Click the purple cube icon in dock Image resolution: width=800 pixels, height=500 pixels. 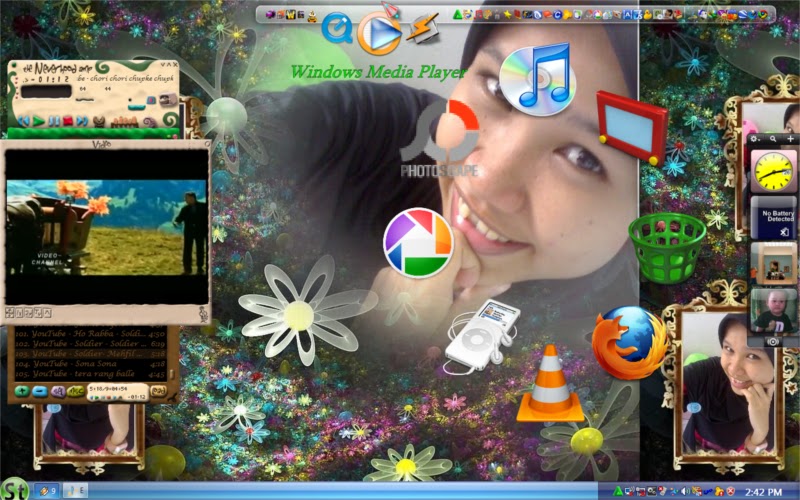pyautogui.click(x=270, y=15)
